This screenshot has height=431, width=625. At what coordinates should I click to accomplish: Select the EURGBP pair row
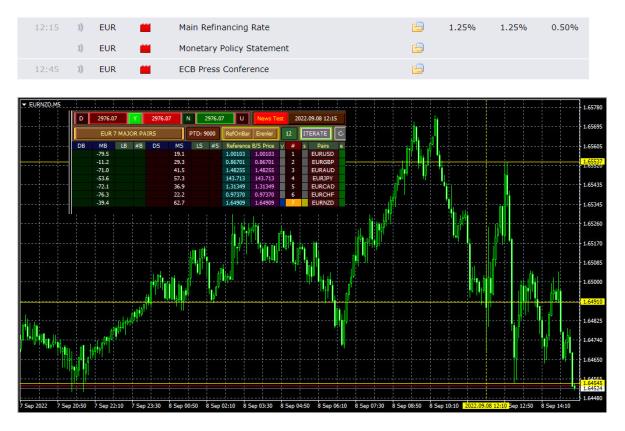pyautogui.click(x=323, y=162)
